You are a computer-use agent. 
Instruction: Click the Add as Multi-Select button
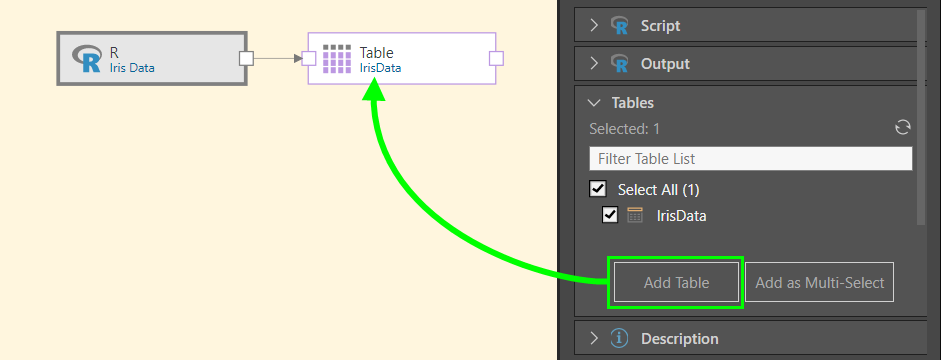[820, 283]
